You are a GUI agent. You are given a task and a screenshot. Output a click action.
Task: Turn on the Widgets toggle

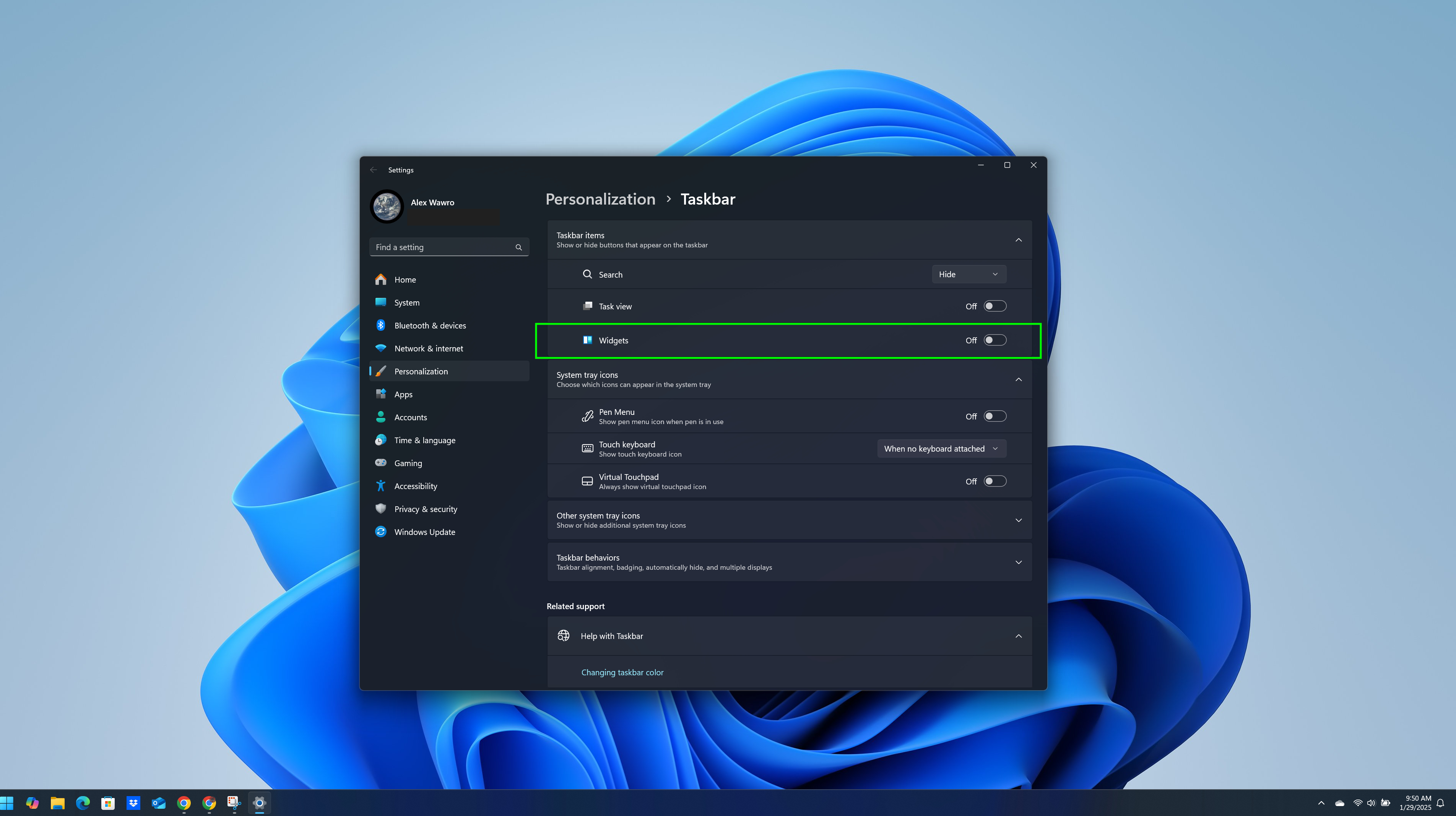(x=995, y=340)
